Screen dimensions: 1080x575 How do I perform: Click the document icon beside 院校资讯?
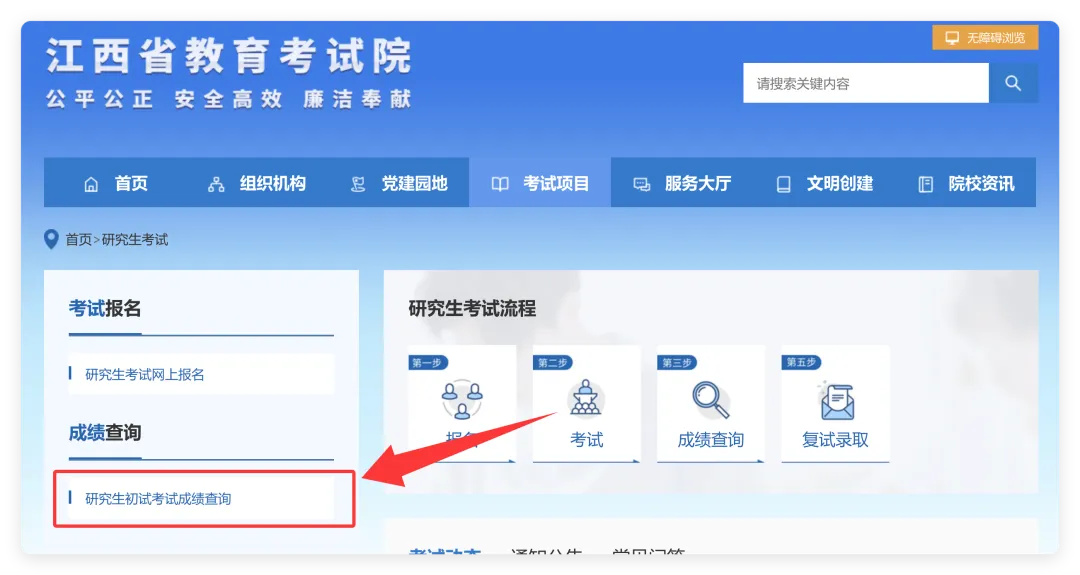click(x=926, y=185)
